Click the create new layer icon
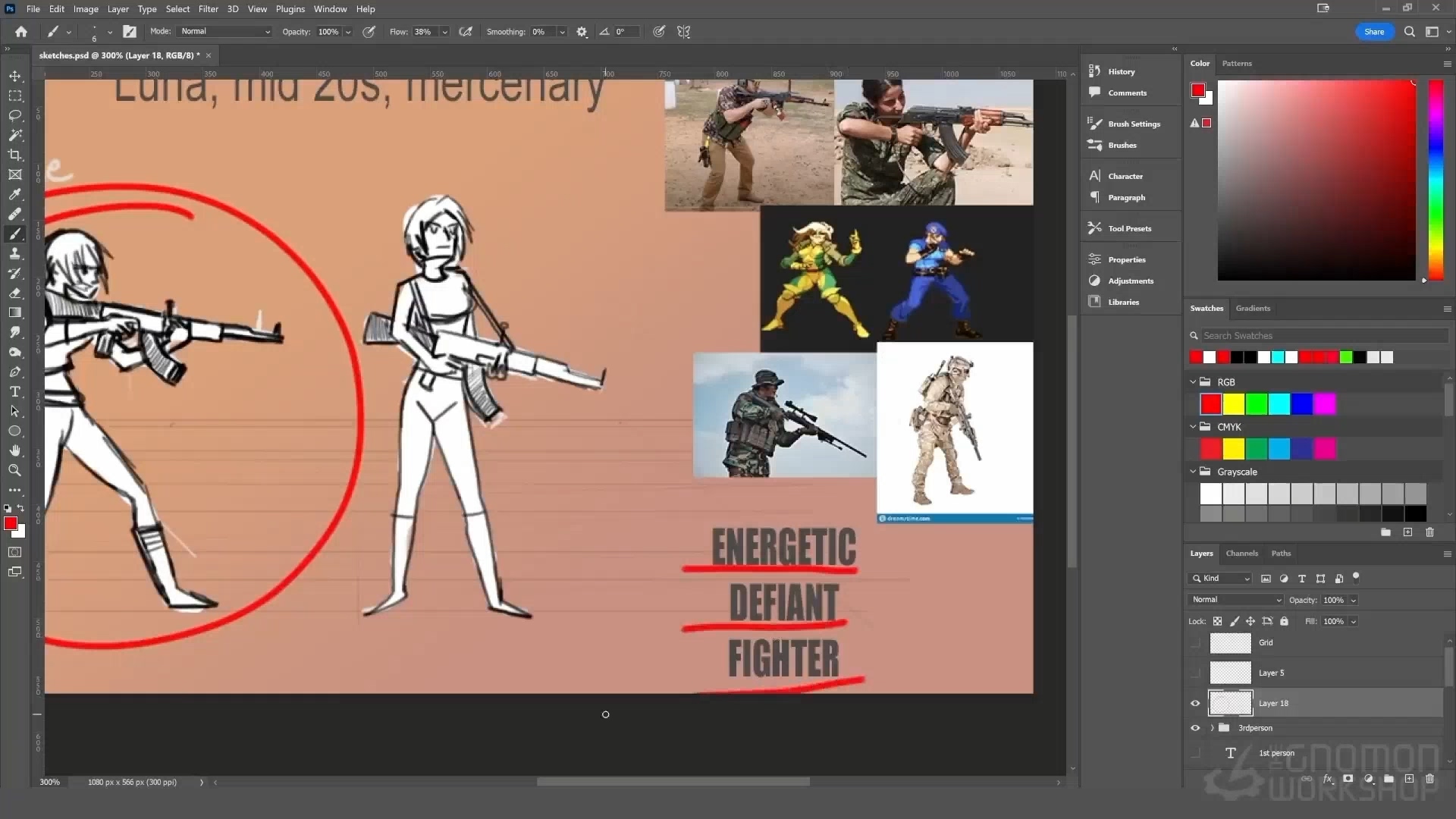 click(1409, 779)
